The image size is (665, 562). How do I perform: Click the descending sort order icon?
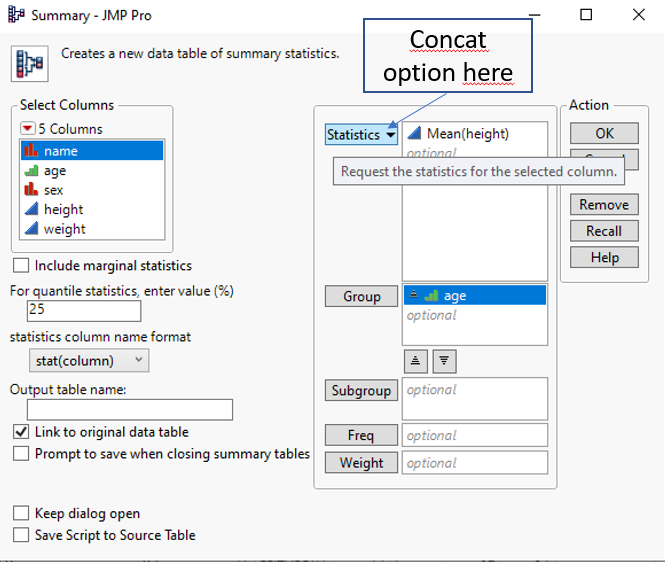[444, 360]
